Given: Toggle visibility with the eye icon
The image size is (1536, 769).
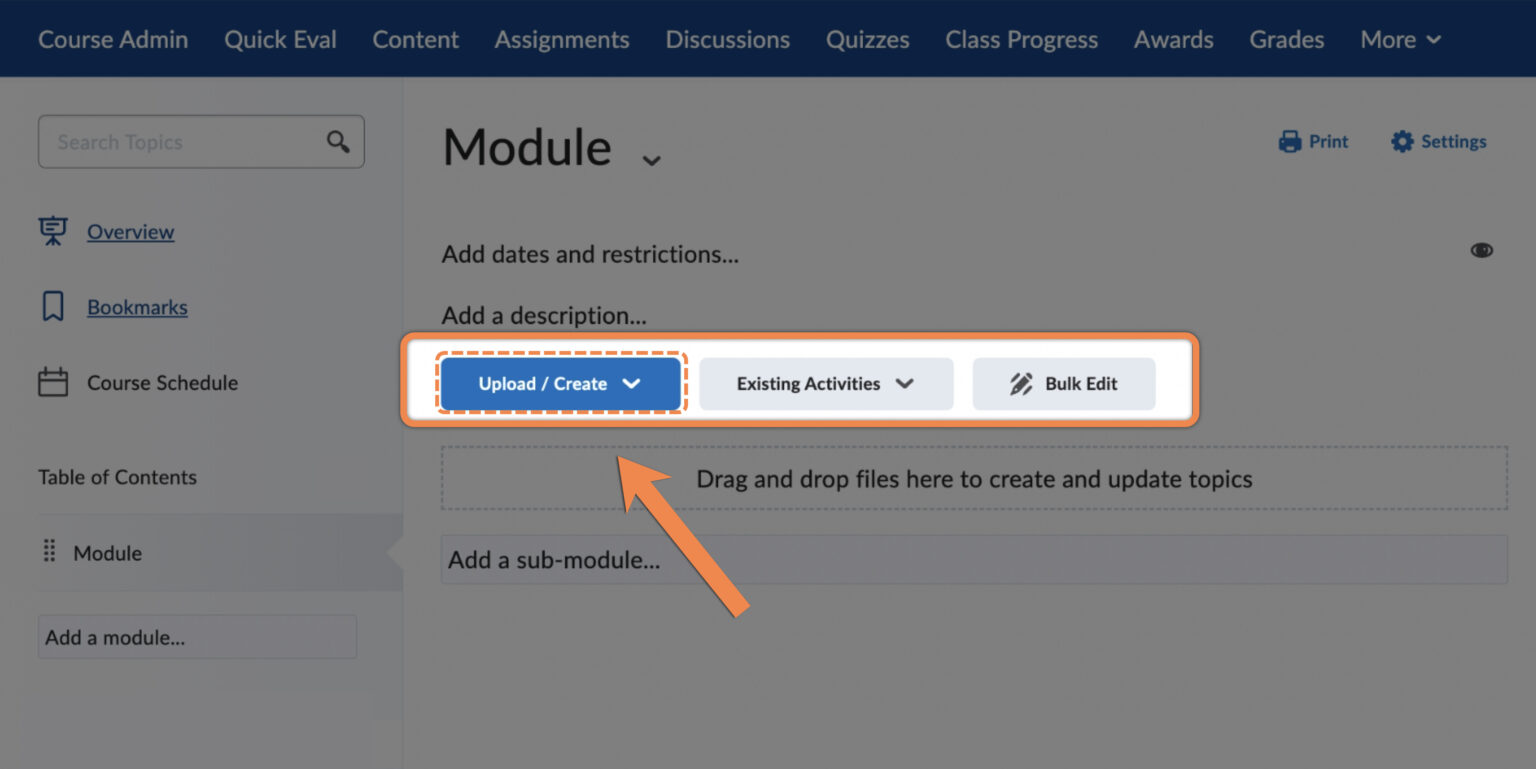Looking at the screenshot, I should [x=1482, y=250].
